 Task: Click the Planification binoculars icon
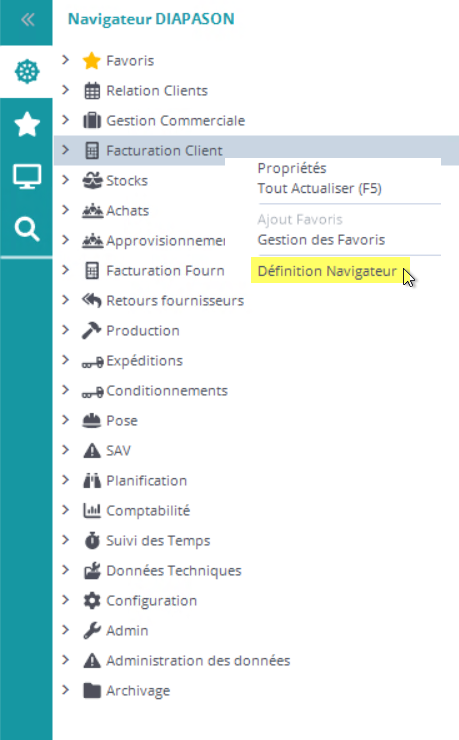pos(92,480)
